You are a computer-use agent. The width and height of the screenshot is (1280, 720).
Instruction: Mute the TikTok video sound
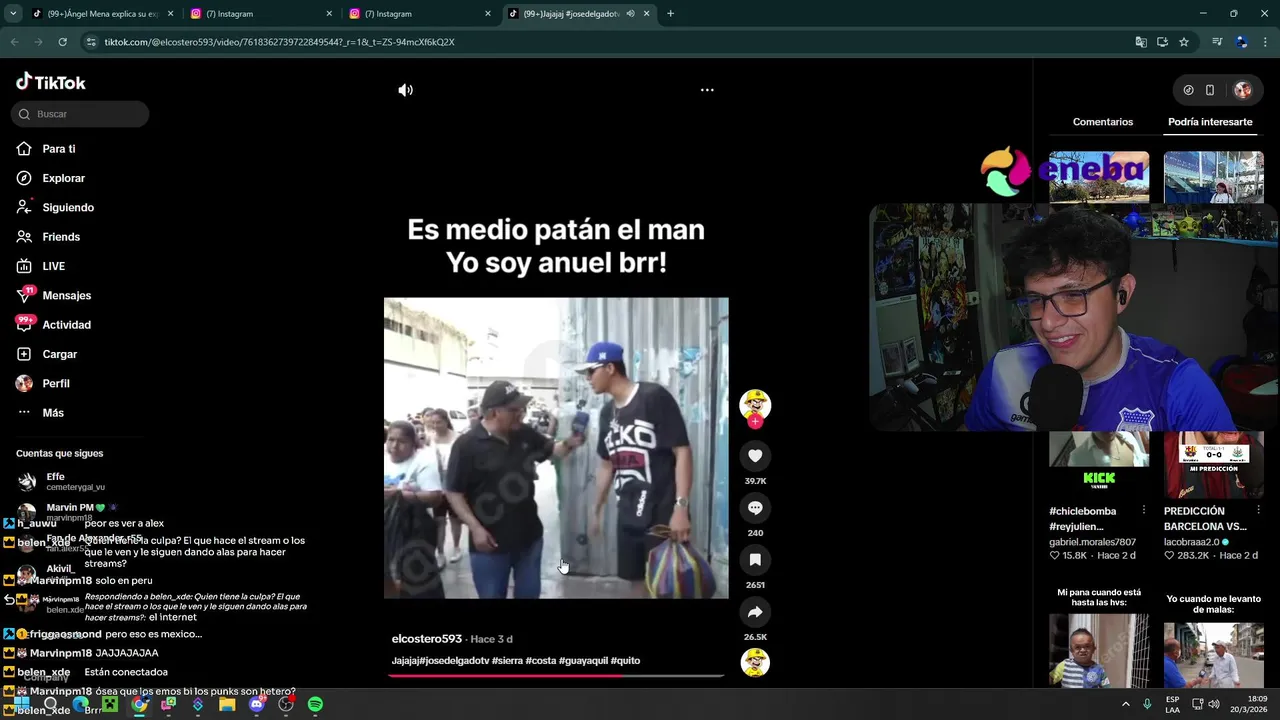coord(405,90)
